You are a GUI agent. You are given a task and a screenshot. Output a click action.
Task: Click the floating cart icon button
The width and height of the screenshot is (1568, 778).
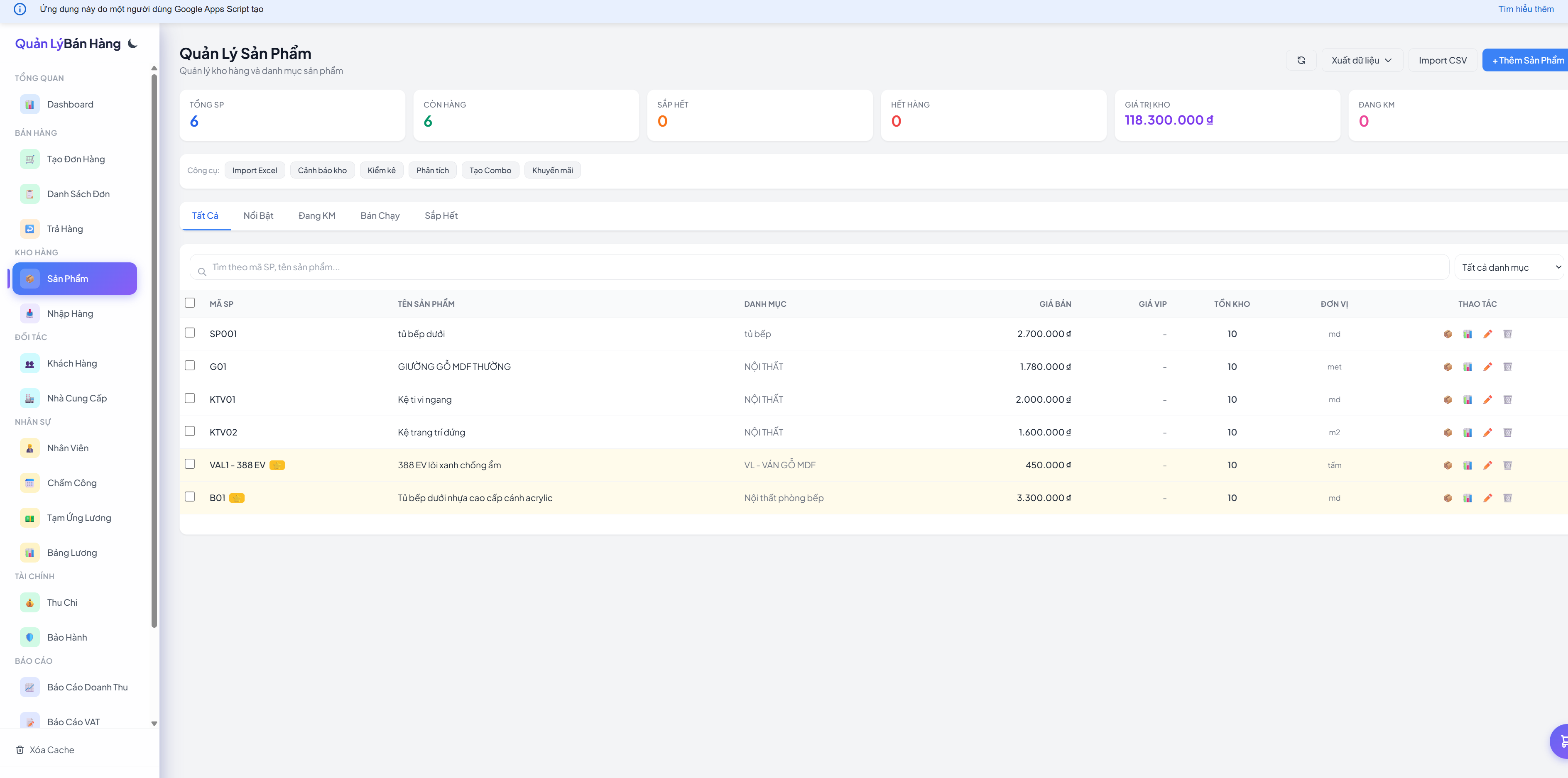pyautogui.click(x=1561, y=741)
